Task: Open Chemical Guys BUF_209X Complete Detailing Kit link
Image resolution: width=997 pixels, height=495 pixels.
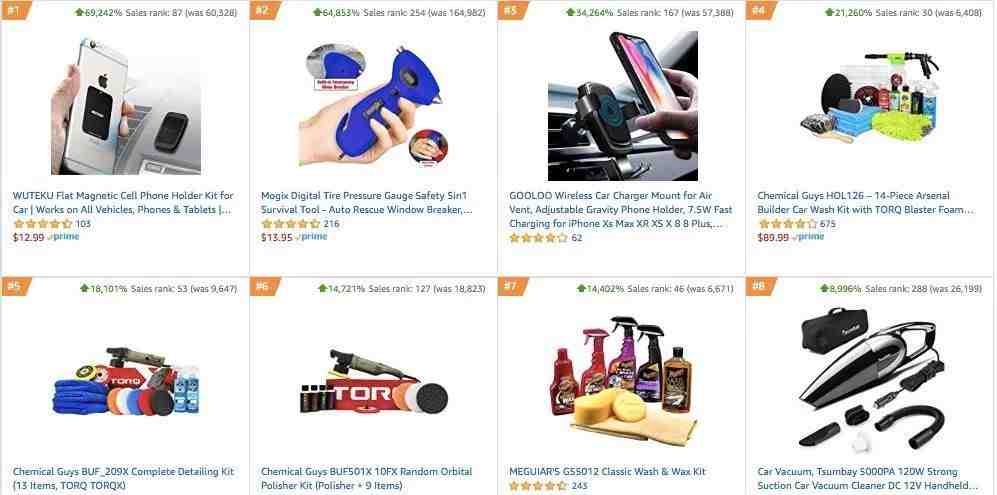Action: (x=123, y=478)
